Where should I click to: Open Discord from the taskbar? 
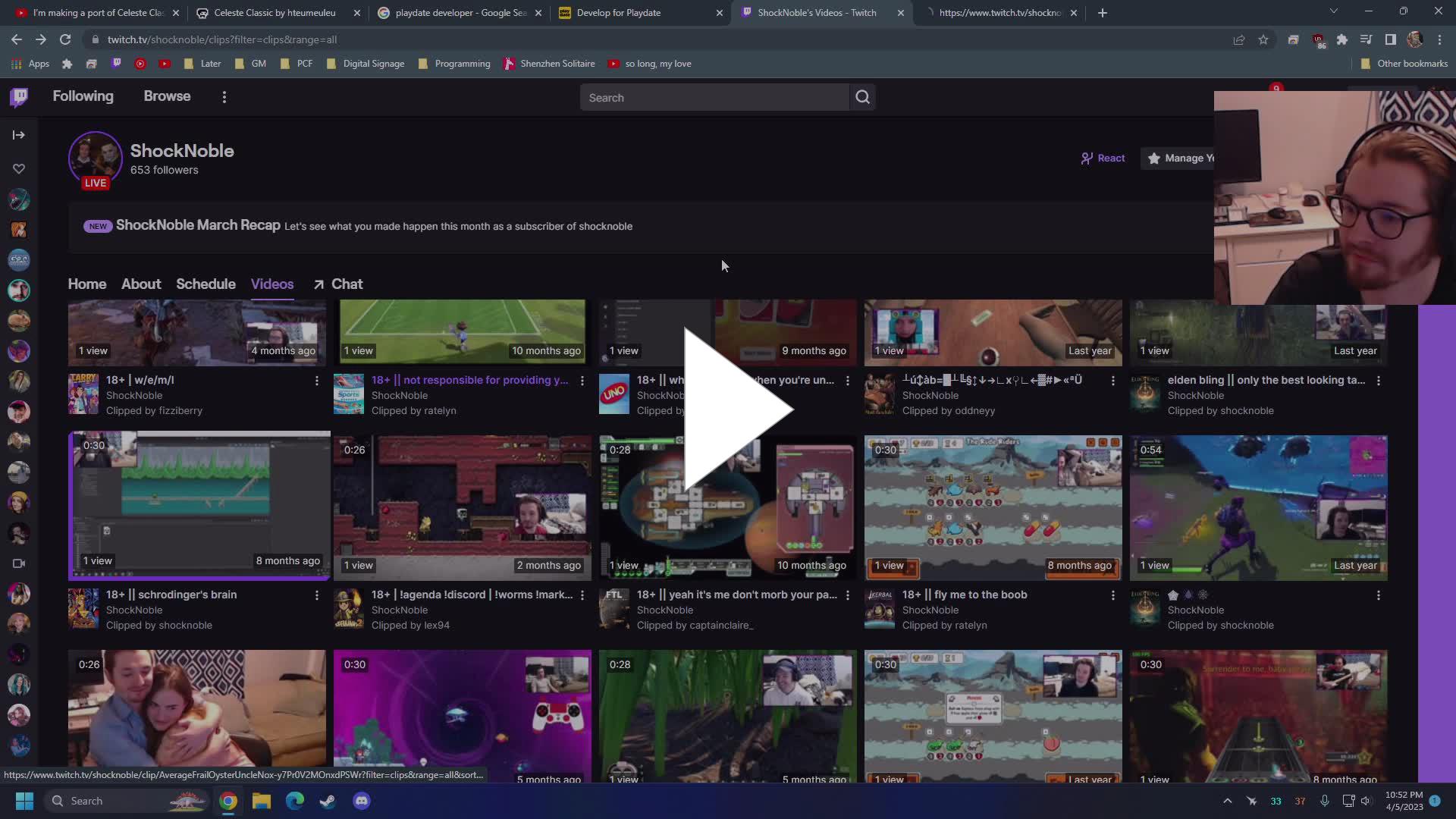coord(362,801)
